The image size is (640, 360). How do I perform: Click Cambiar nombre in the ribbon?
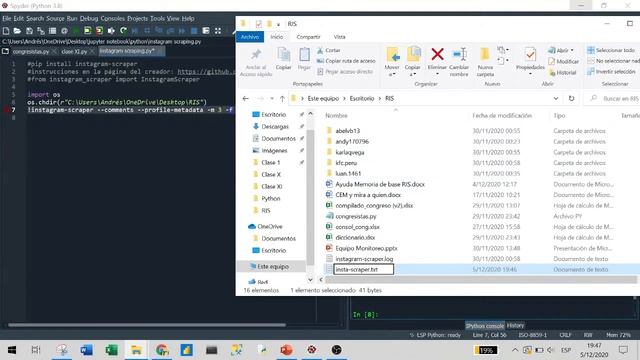pos(459,61)
